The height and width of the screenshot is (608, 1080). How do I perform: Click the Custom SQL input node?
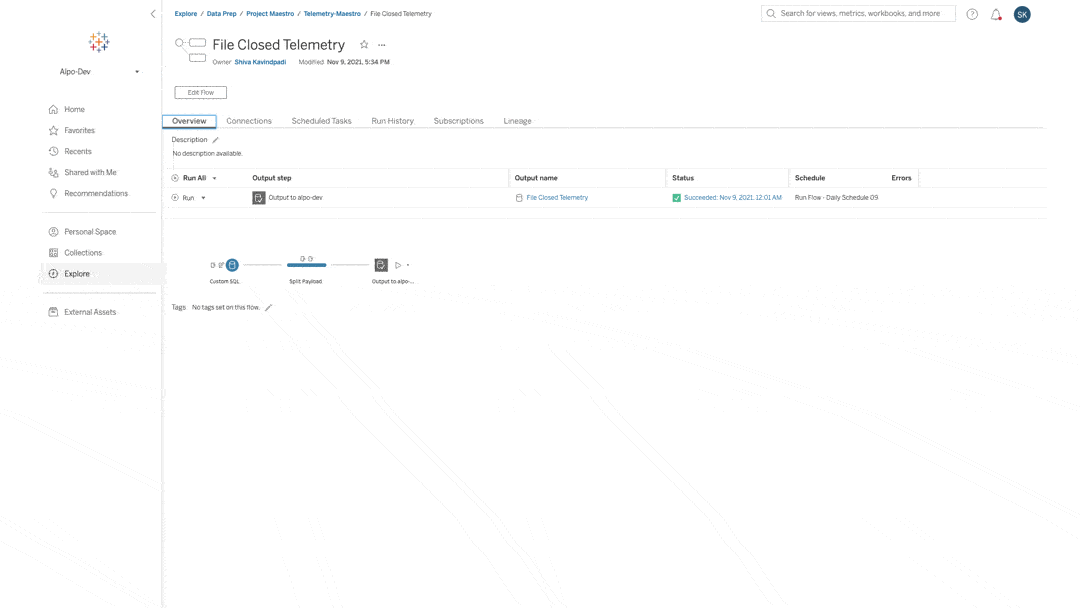[232, 265]
